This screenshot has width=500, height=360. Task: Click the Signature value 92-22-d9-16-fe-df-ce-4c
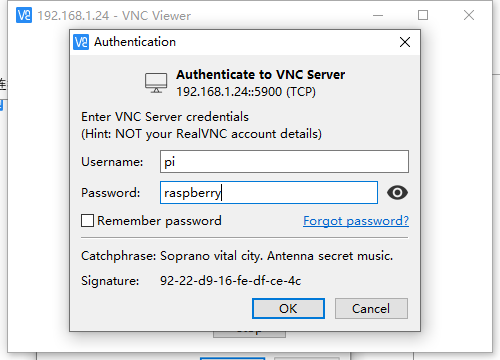click(230, 281)
